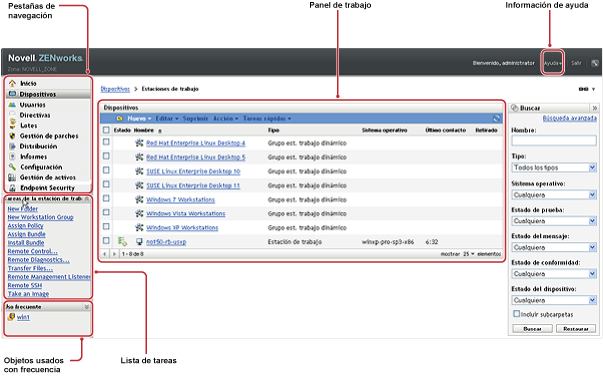Screen dimensions: 603x376
Task: Click the Take an Image task link
Action: tap(28, 294)
